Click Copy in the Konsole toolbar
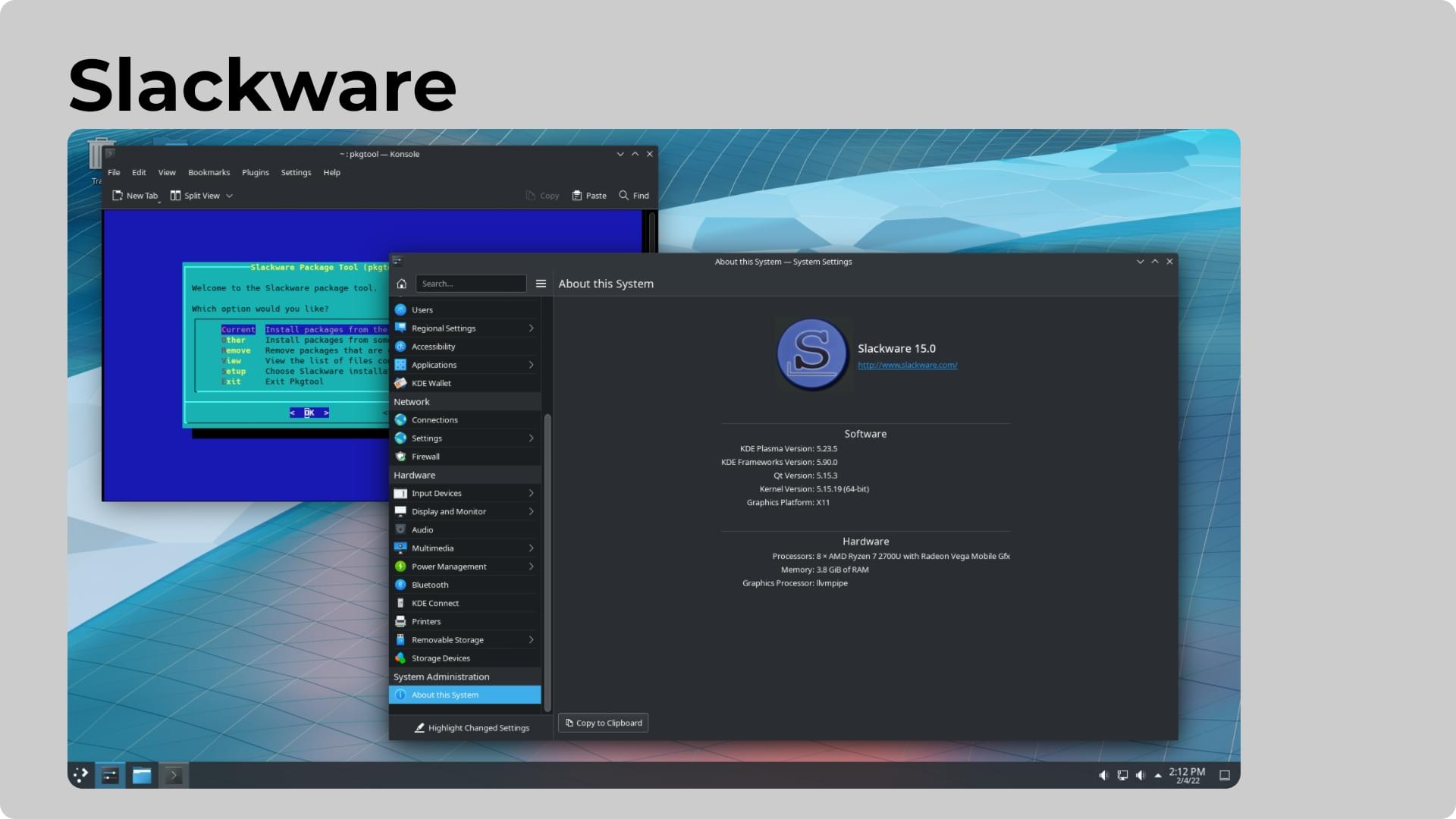 pyautogui.click(x=542, y=196)
